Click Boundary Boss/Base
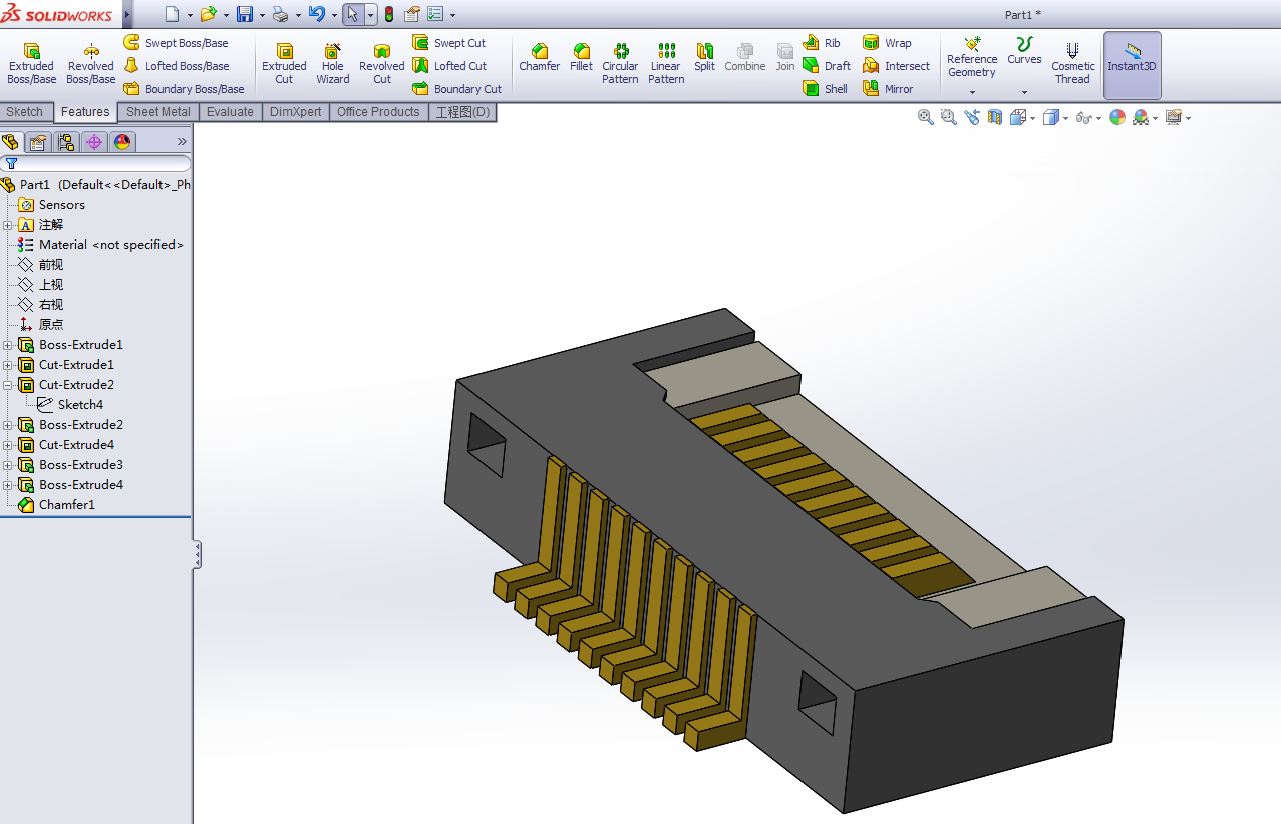 184,89
